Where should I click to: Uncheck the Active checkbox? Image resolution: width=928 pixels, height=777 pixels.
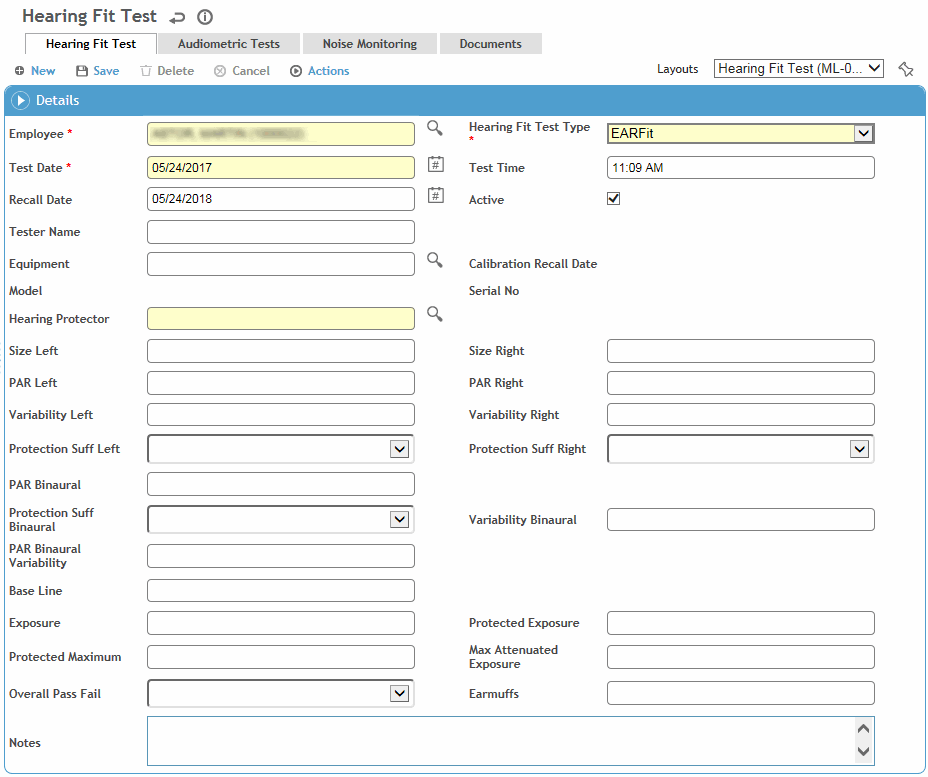click(x=614, y=199)
